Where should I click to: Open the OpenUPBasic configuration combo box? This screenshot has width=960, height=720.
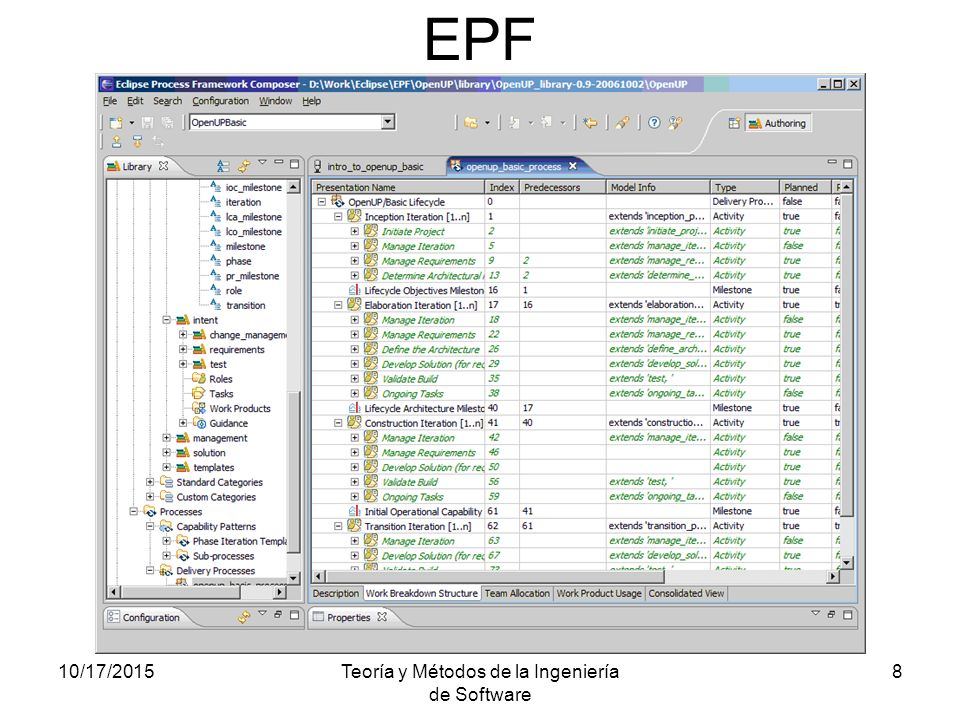tap(388, 122)
